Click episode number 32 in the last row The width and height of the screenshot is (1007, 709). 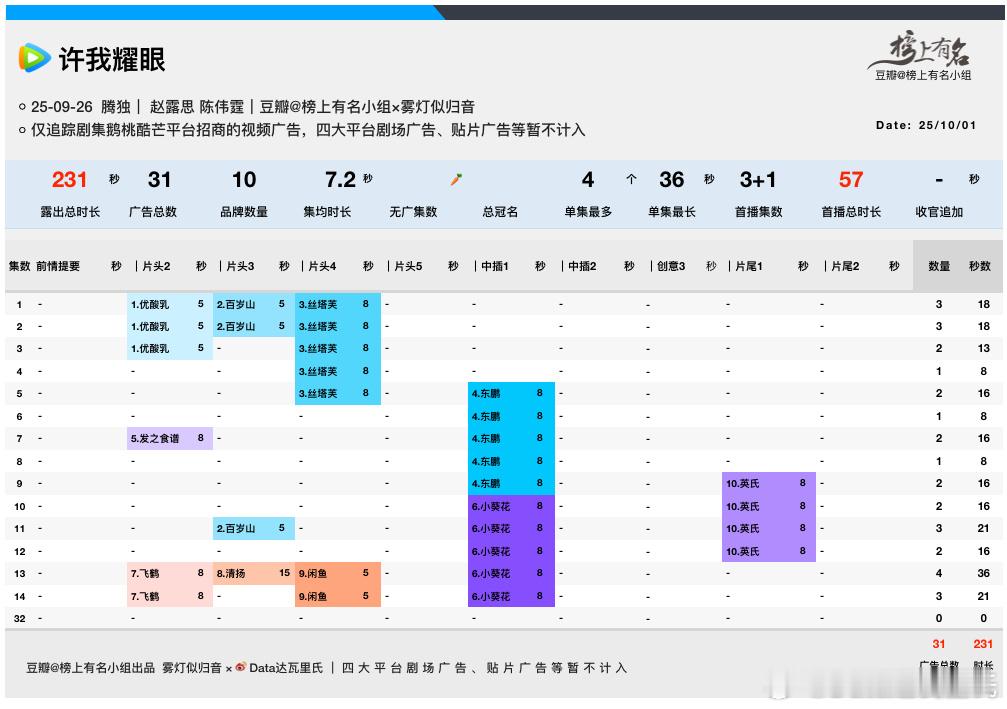pos(20,618)
